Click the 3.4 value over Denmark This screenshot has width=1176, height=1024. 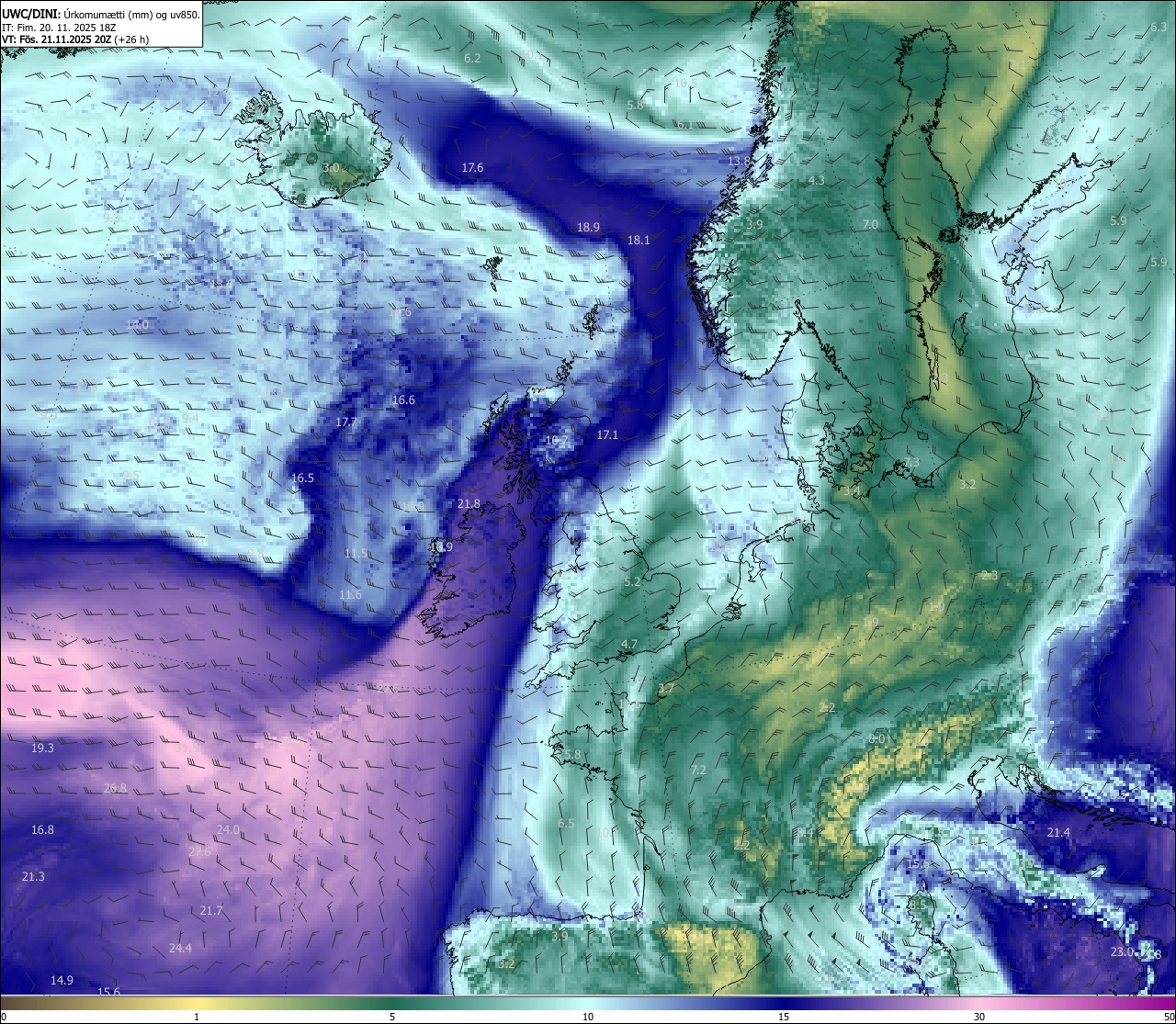coord(852,491)
